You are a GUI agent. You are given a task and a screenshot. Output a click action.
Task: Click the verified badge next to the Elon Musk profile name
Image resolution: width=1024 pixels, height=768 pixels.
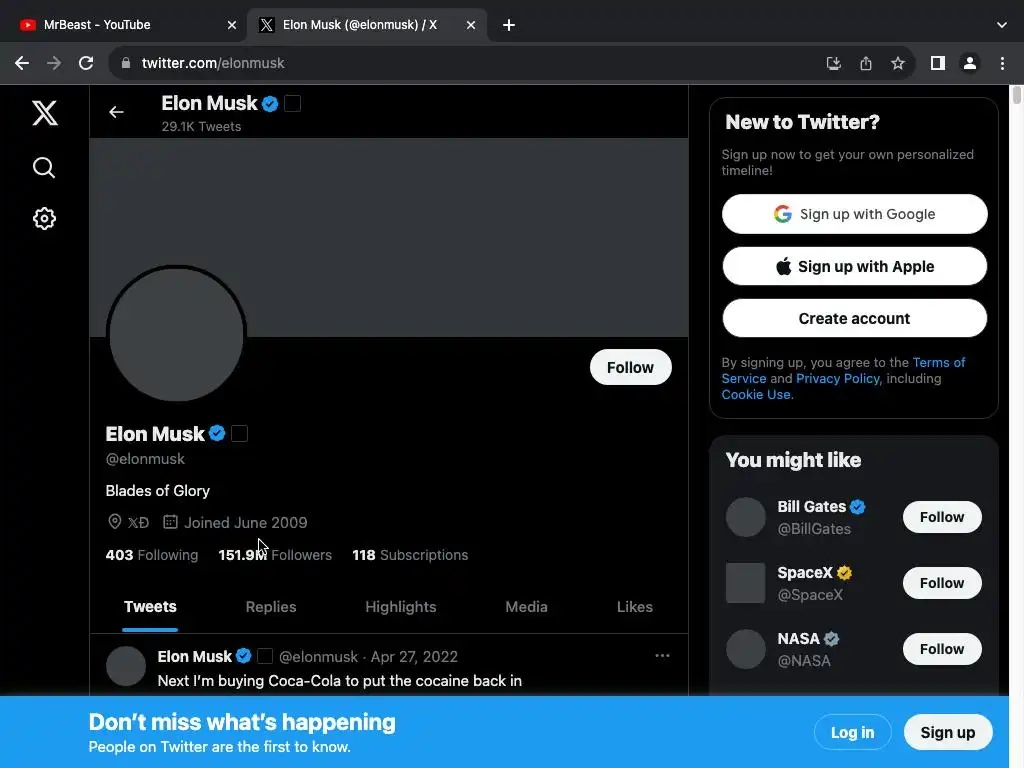217,433
